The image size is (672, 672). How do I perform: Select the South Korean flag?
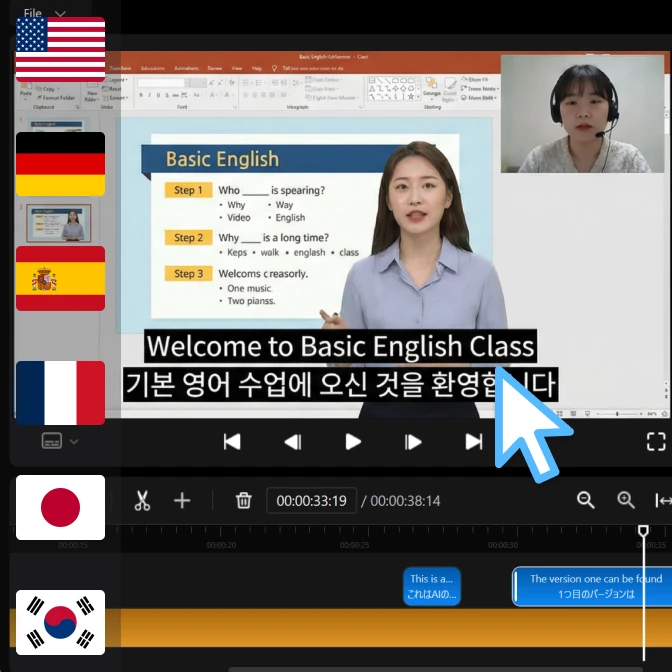[60, 622]
